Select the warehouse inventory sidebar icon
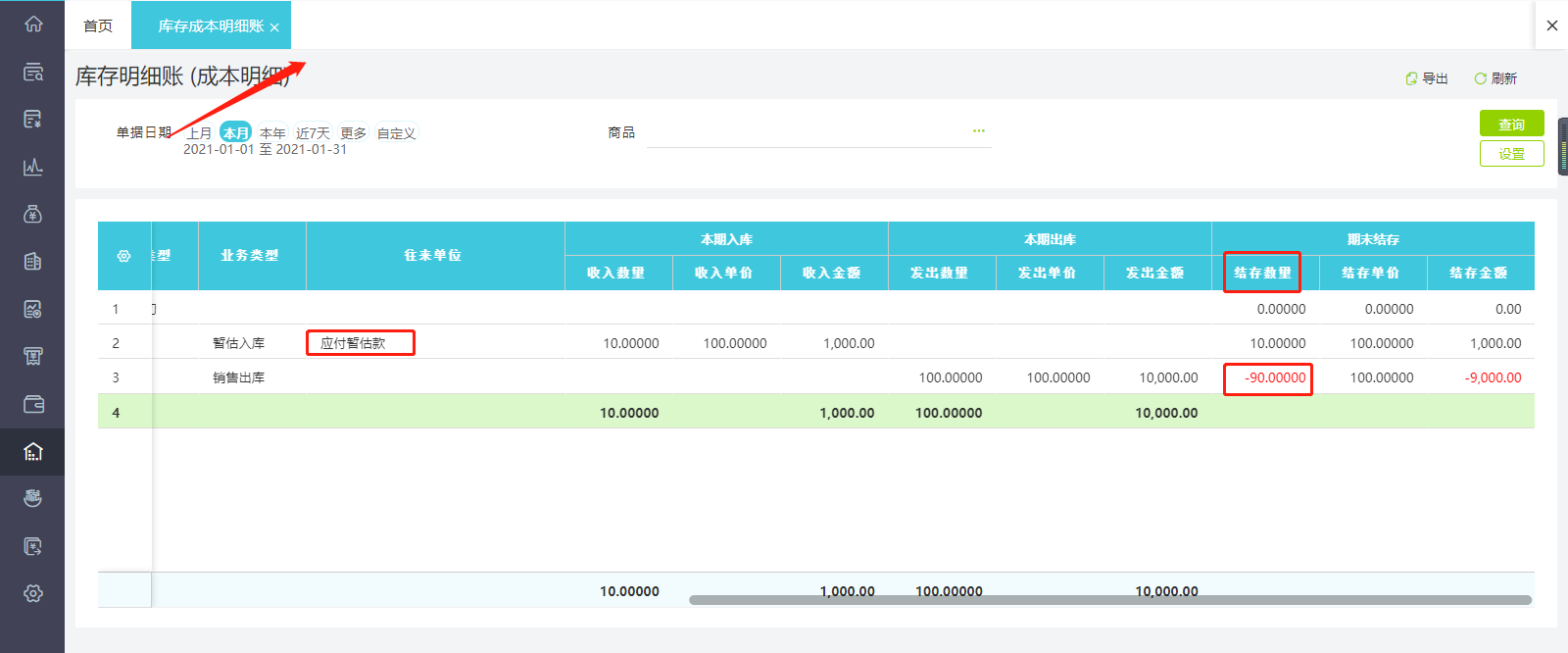This screenshot has width=1568, height=653. tap(32, 451)
